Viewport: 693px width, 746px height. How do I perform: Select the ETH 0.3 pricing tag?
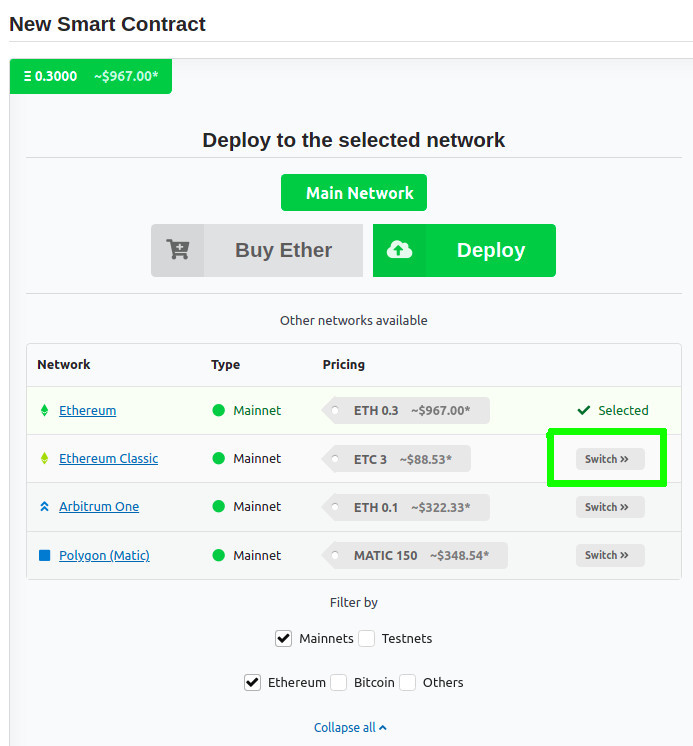point(406,410)
